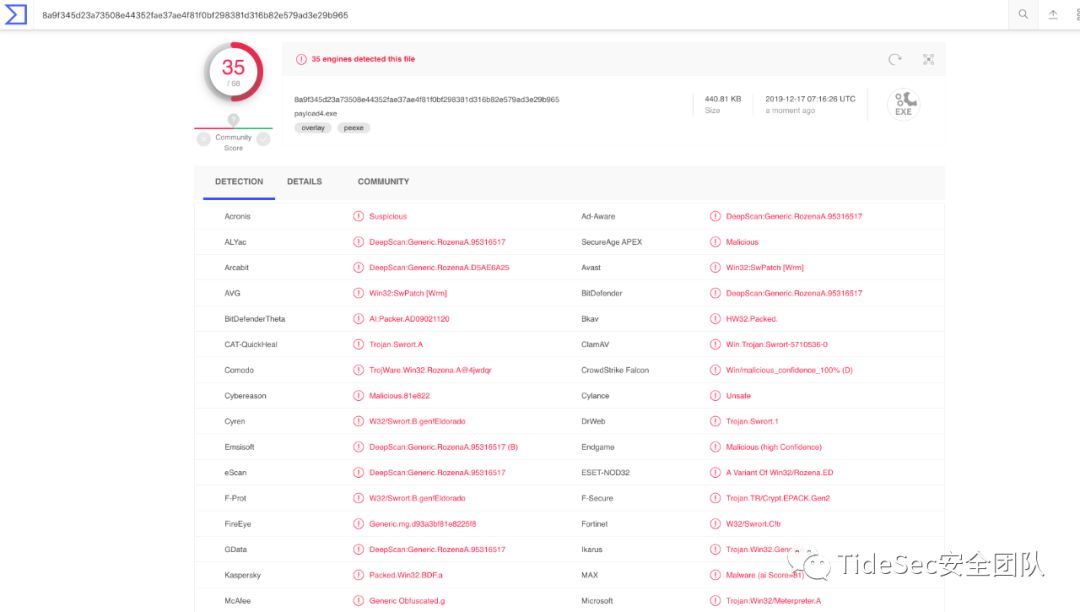Click 'A Variant Of Win32/Rozena.ED' result

pos(780,472)
